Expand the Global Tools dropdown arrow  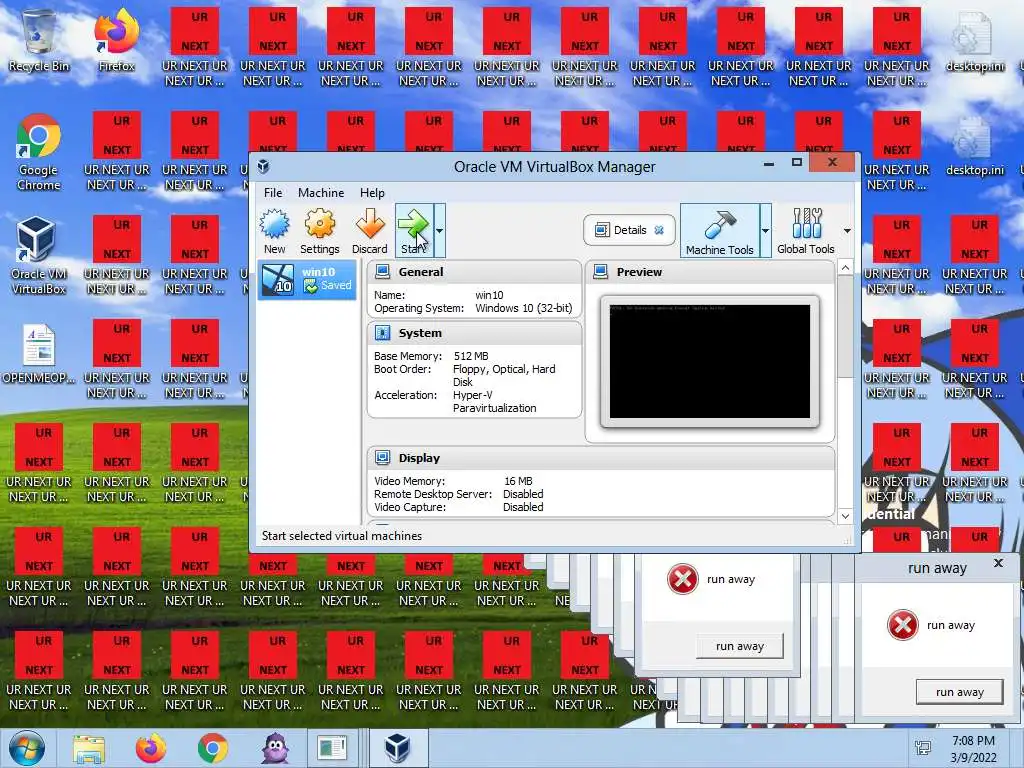(x=847, y=231)
